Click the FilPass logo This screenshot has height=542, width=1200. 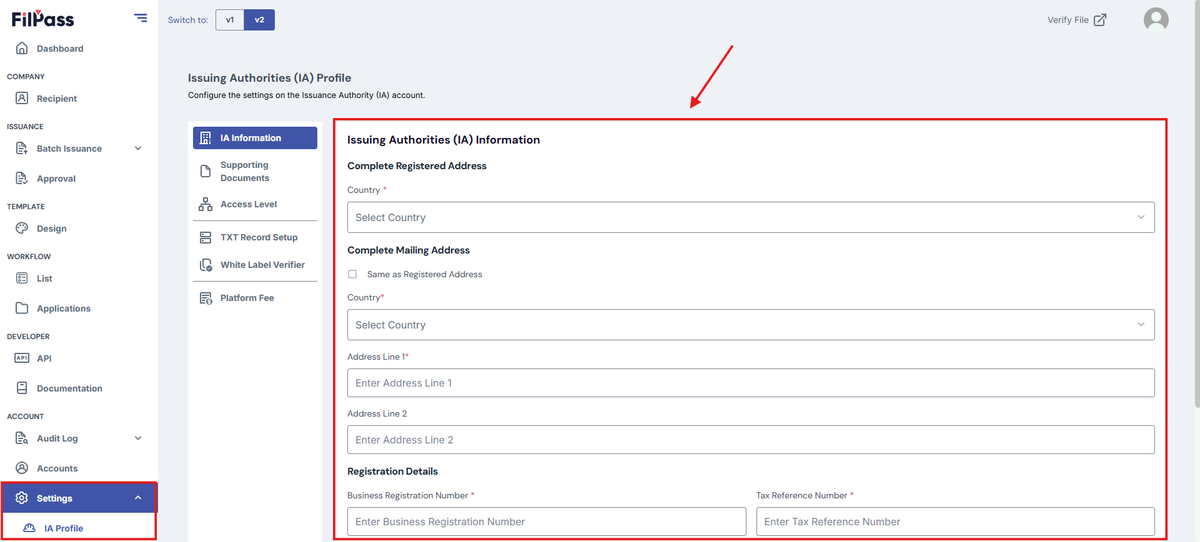[x=42, y=19]
